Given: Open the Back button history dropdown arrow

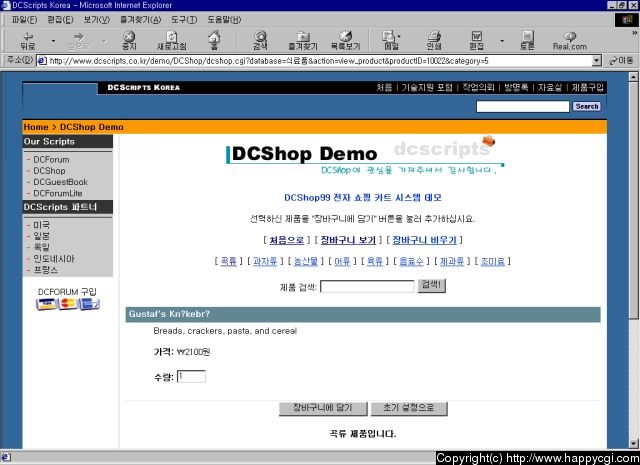Looking at the screenshot, I should 53,41.
